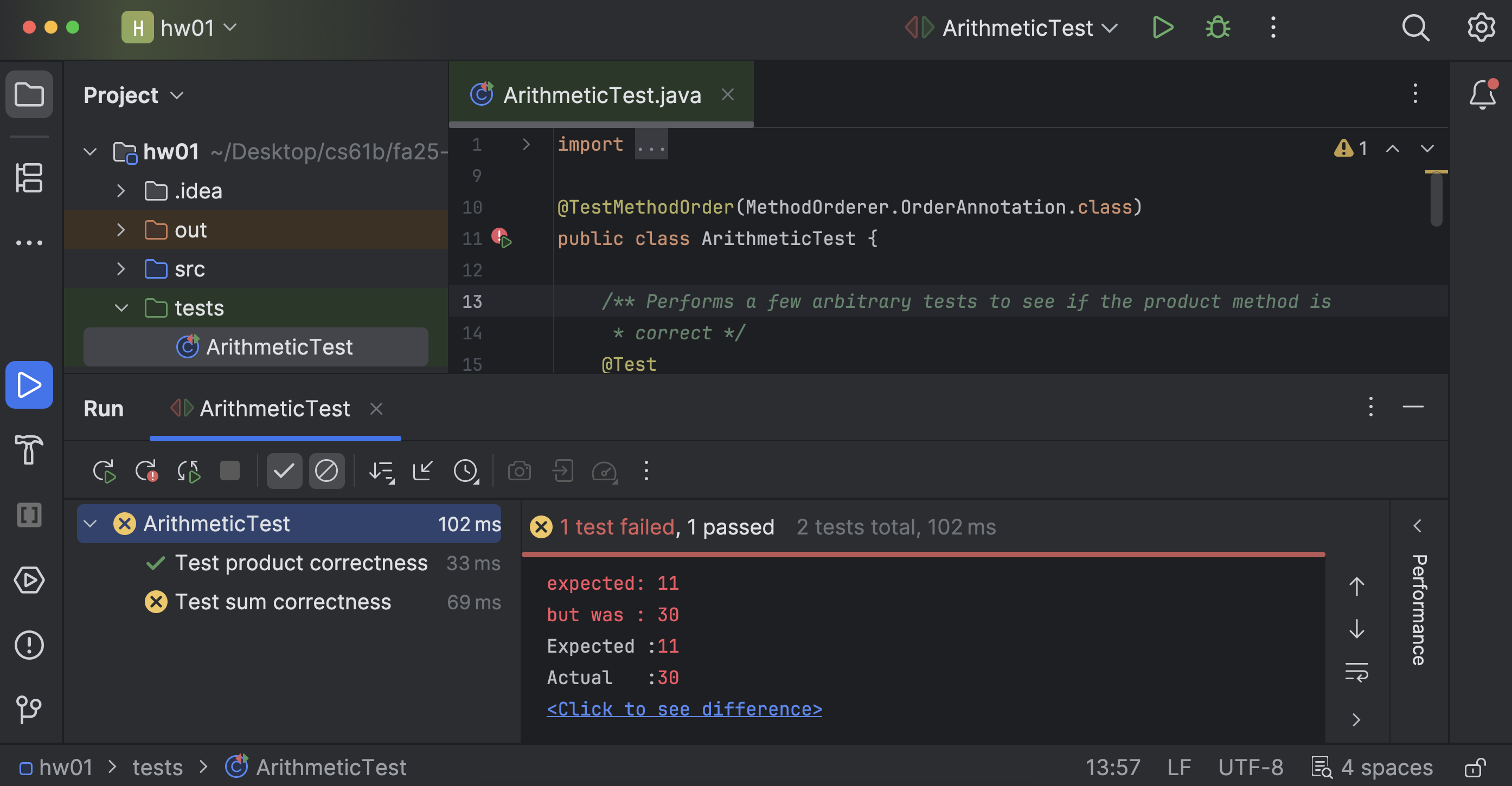The image size is (1512, 786).
Task: Select the ArithmeticTest tab in Run panel
Action: pyautogui.click(x=274, y=409)
